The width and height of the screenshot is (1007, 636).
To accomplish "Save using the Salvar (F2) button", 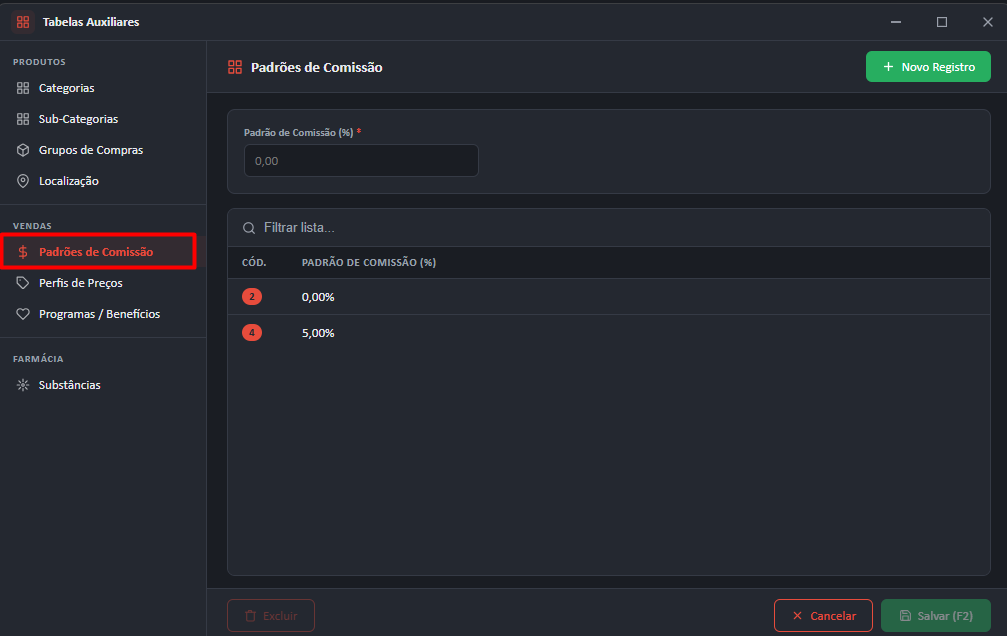I will (x=936, y=615).
